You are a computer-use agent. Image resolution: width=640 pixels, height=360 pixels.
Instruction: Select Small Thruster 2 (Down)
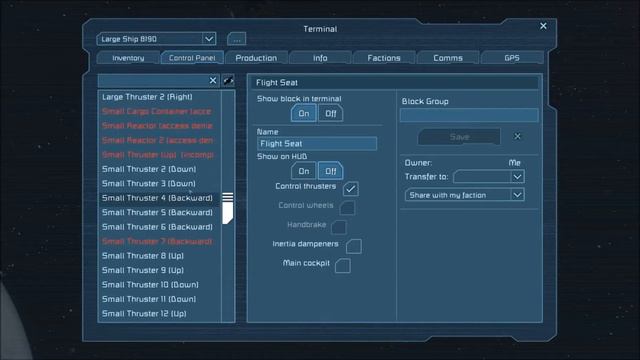[x=160, y=169]
